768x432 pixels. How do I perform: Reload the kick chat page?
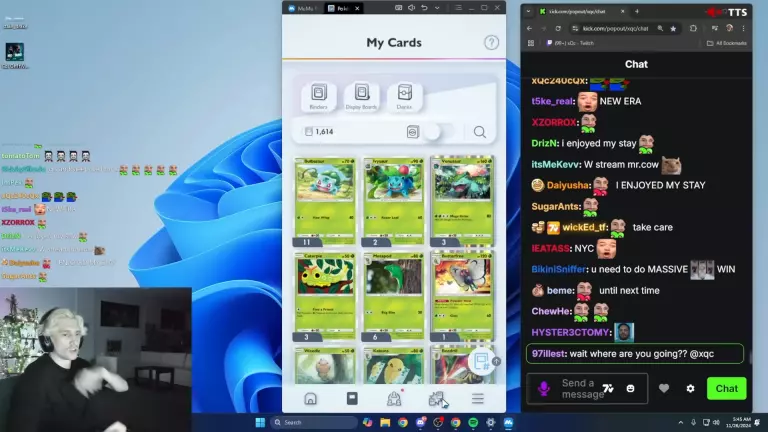point(558,28)
